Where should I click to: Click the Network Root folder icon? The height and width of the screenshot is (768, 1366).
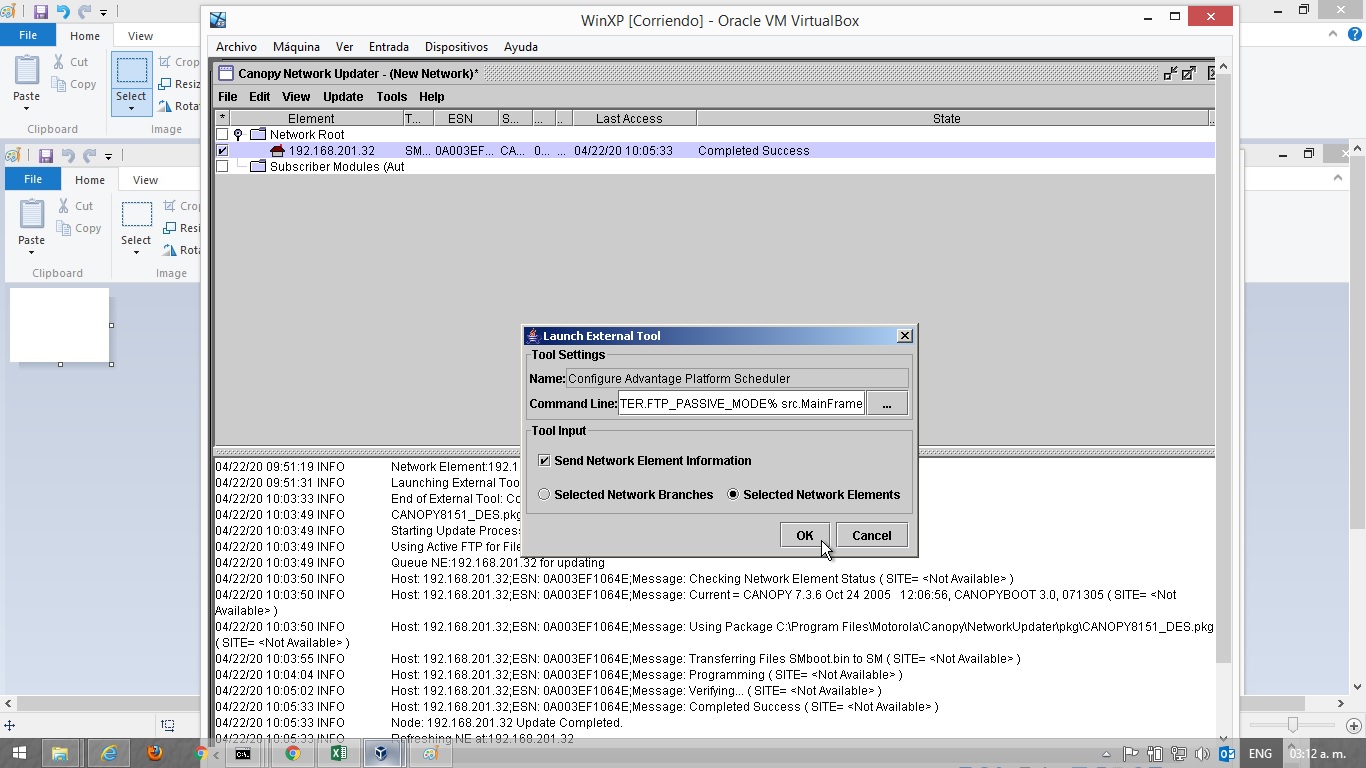258,135
